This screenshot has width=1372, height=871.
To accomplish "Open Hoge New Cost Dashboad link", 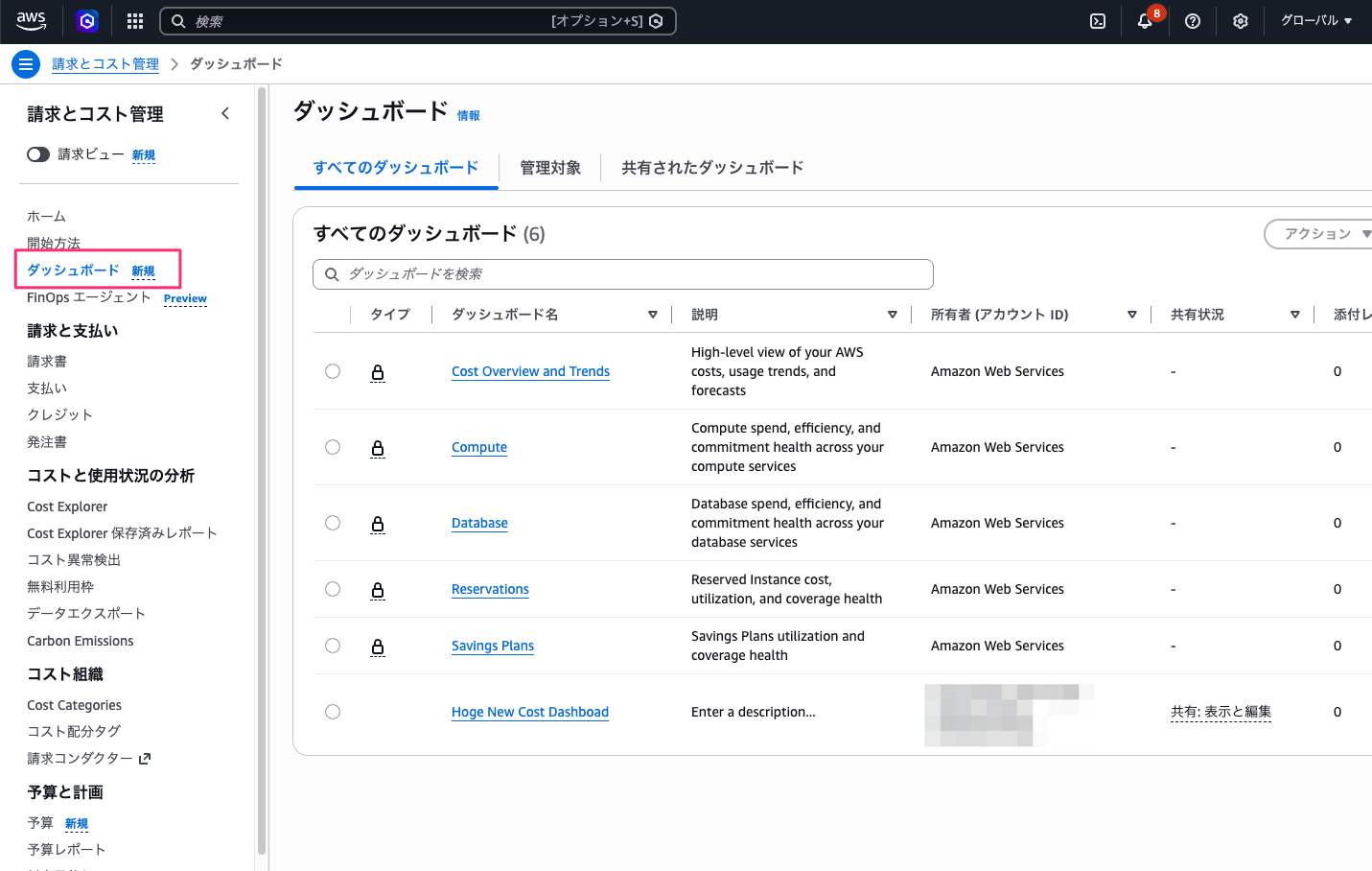I will pyautogui.click(x=530, y=712).
